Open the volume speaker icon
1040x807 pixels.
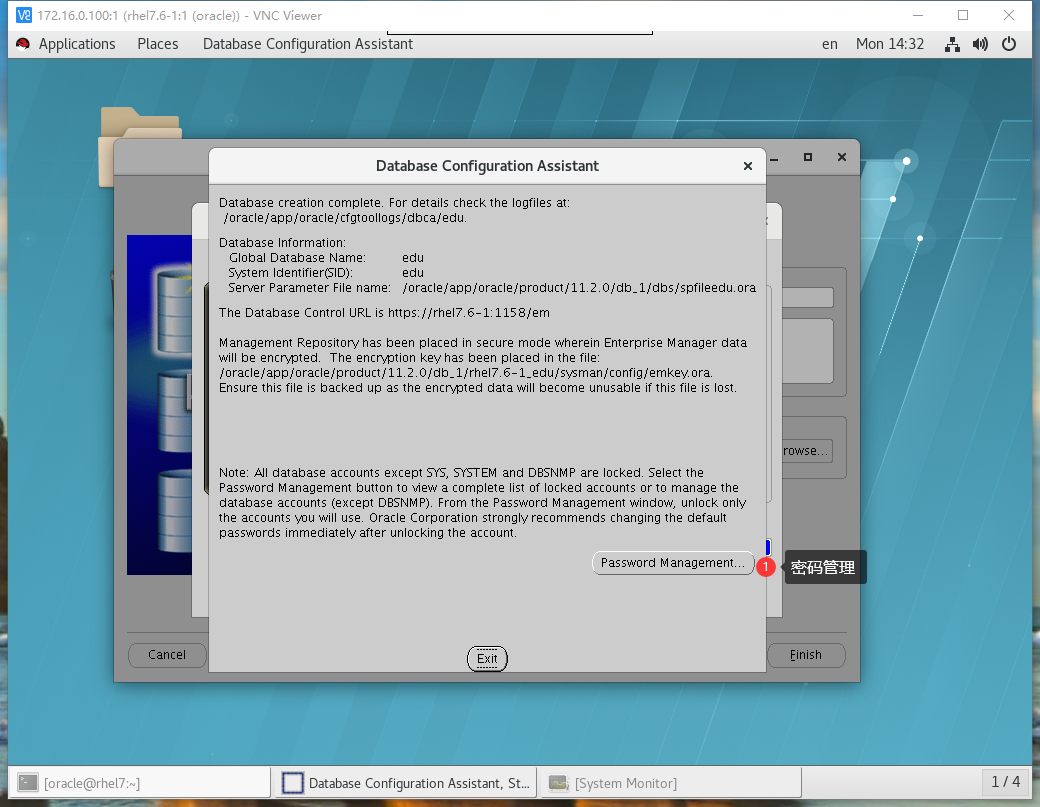pos(980,44)
